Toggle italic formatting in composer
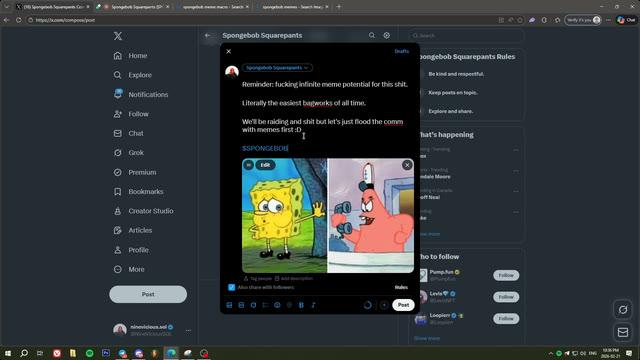640x360 pixels. click(x=313, y=305)
